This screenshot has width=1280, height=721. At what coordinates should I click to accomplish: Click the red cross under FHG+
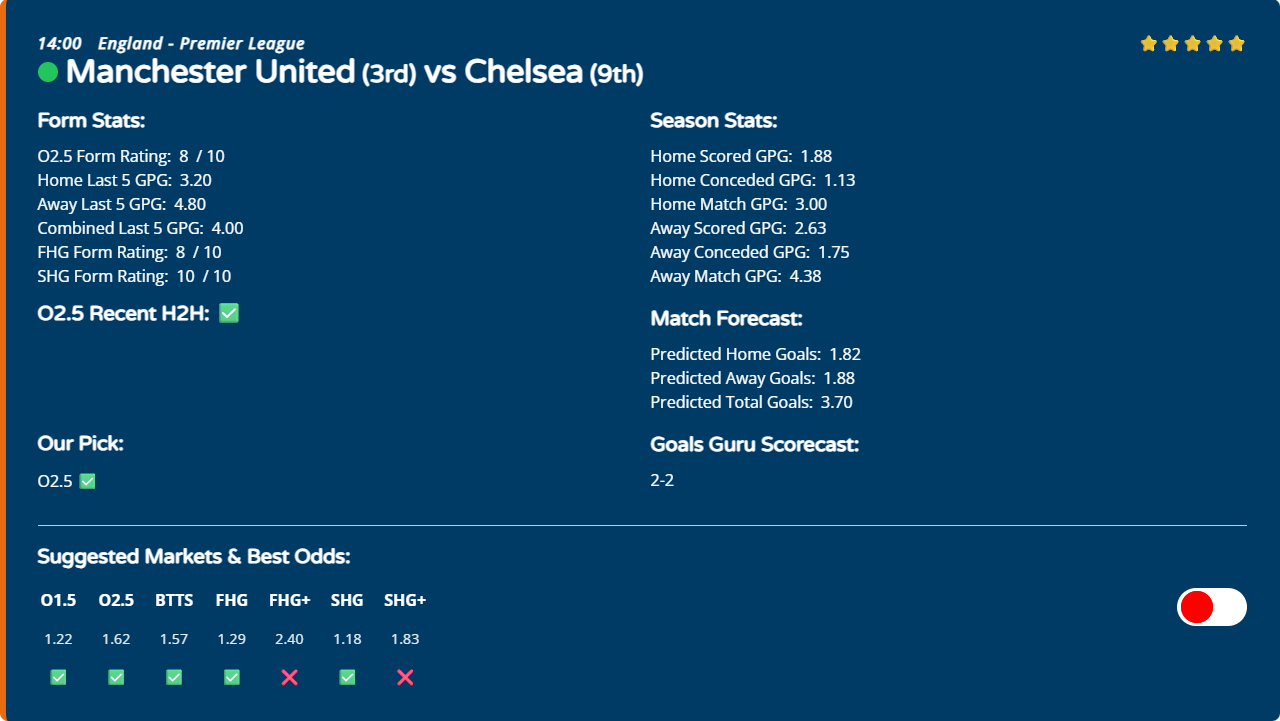(x=290, y=677)
